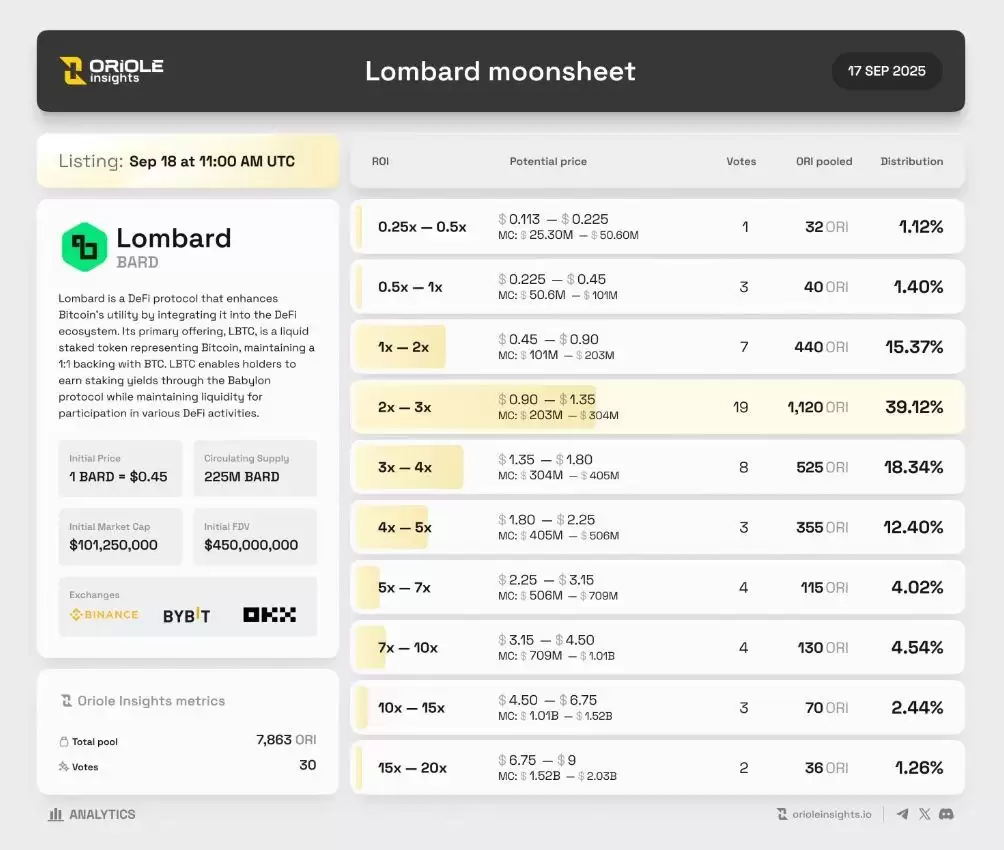This screenshot has width=1004, height=850.
Task: Click the Analytics bar chart icon
Action: click(x=56, y=814)
